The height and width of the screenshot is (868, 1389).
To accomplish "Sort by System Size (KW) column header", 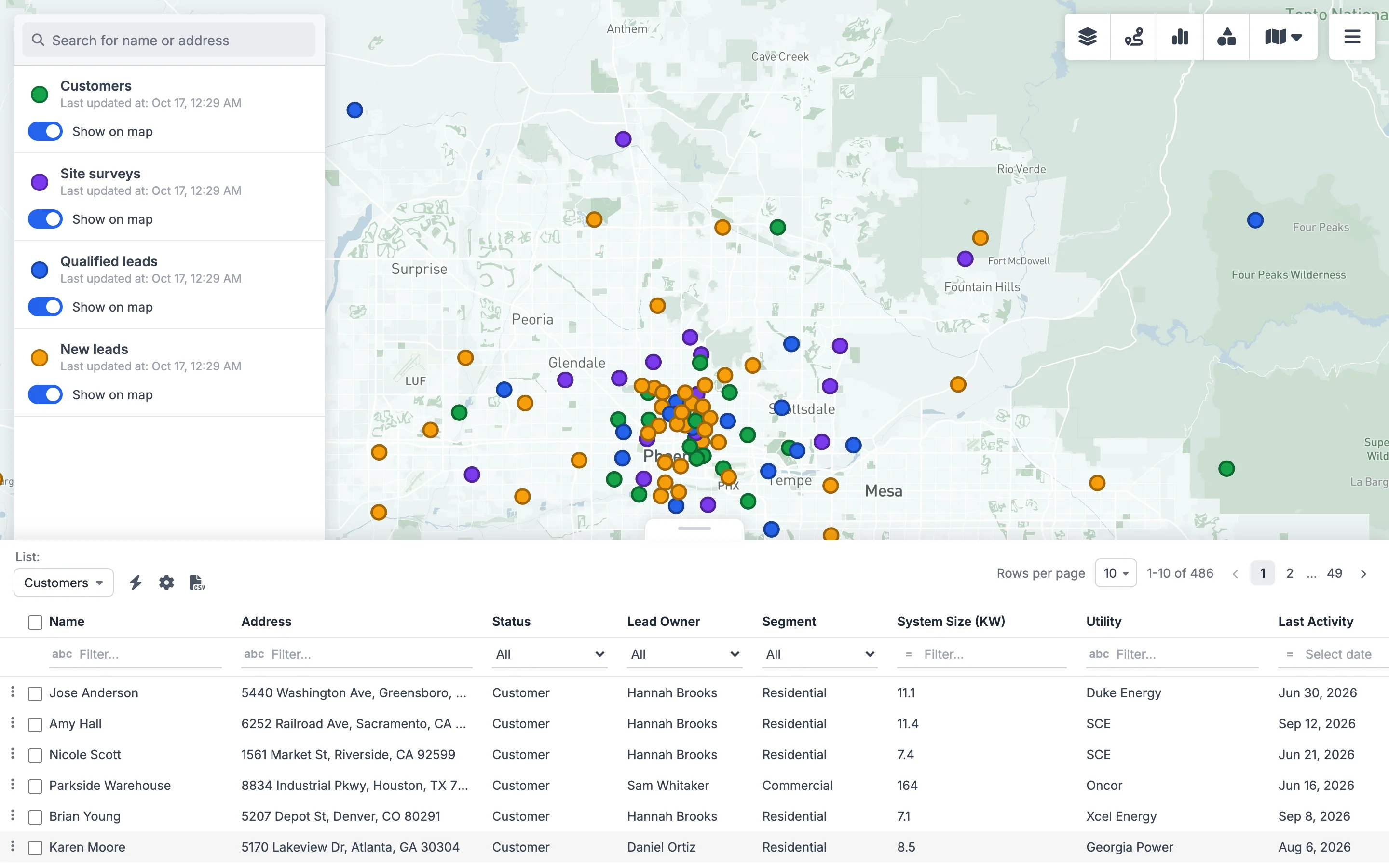I will coord(951,622).
